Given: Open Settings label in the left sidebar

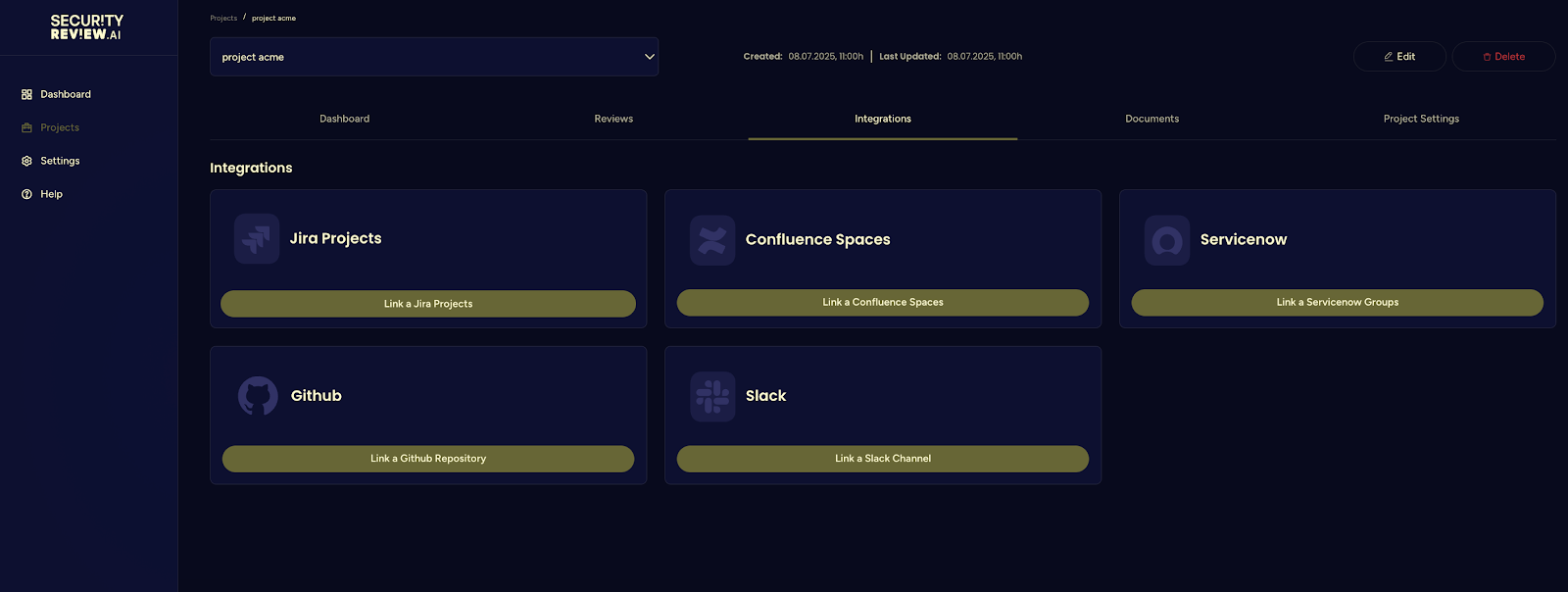Looking at the screenshot, I should tap(60, 162).
